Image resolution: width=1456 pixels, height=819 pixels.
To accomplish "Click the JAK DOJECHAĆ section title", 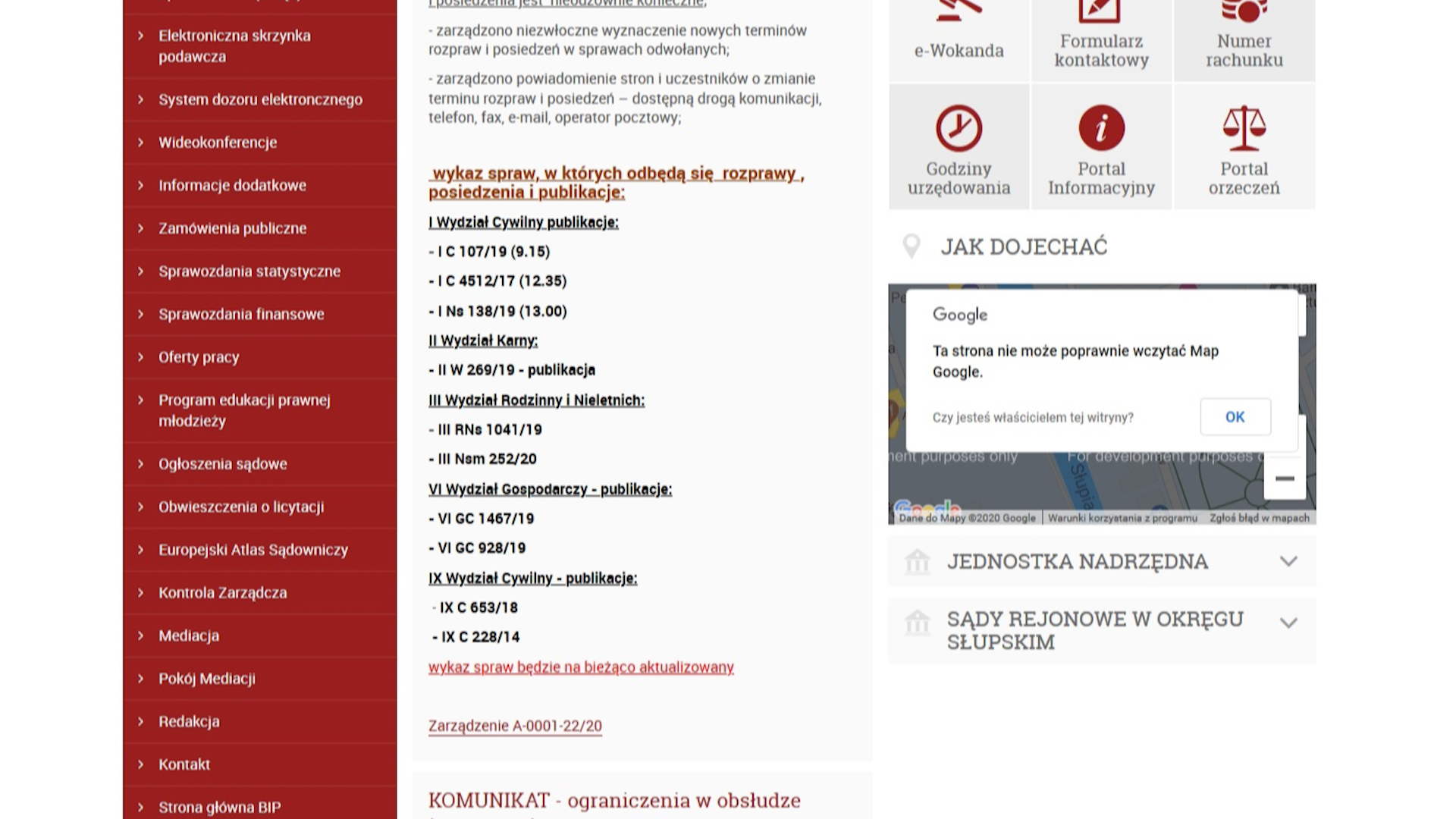I will [1024, 247].
